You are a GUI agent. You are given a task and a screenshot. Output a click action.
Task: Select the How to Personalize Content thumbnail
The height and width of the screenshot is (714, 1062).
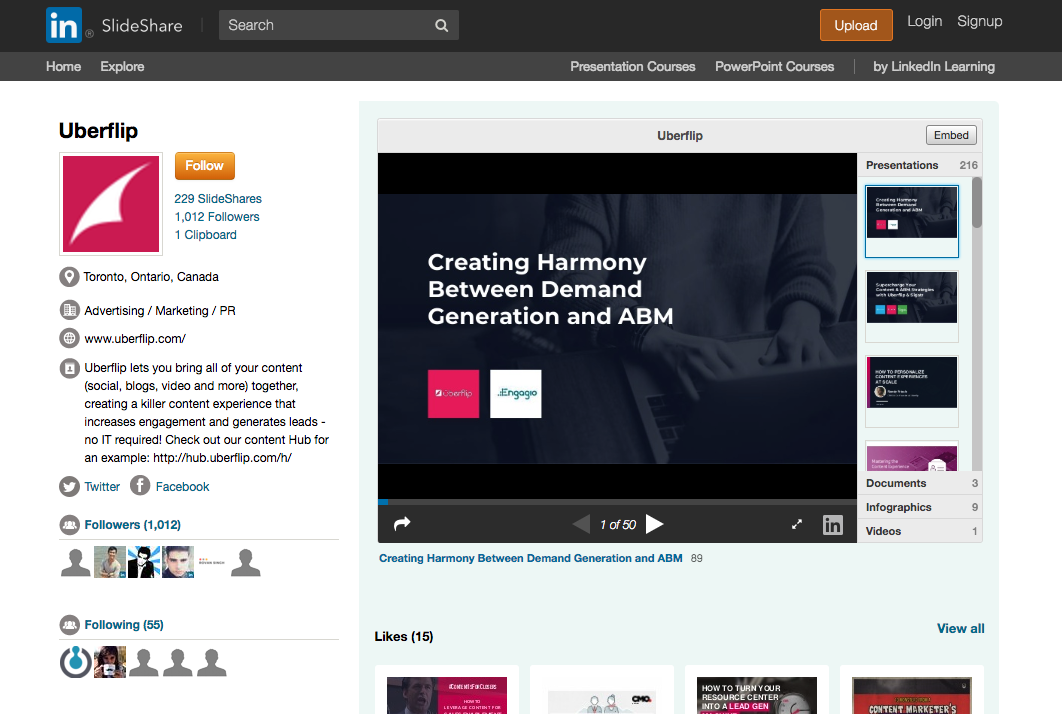[x=912, y=391]
